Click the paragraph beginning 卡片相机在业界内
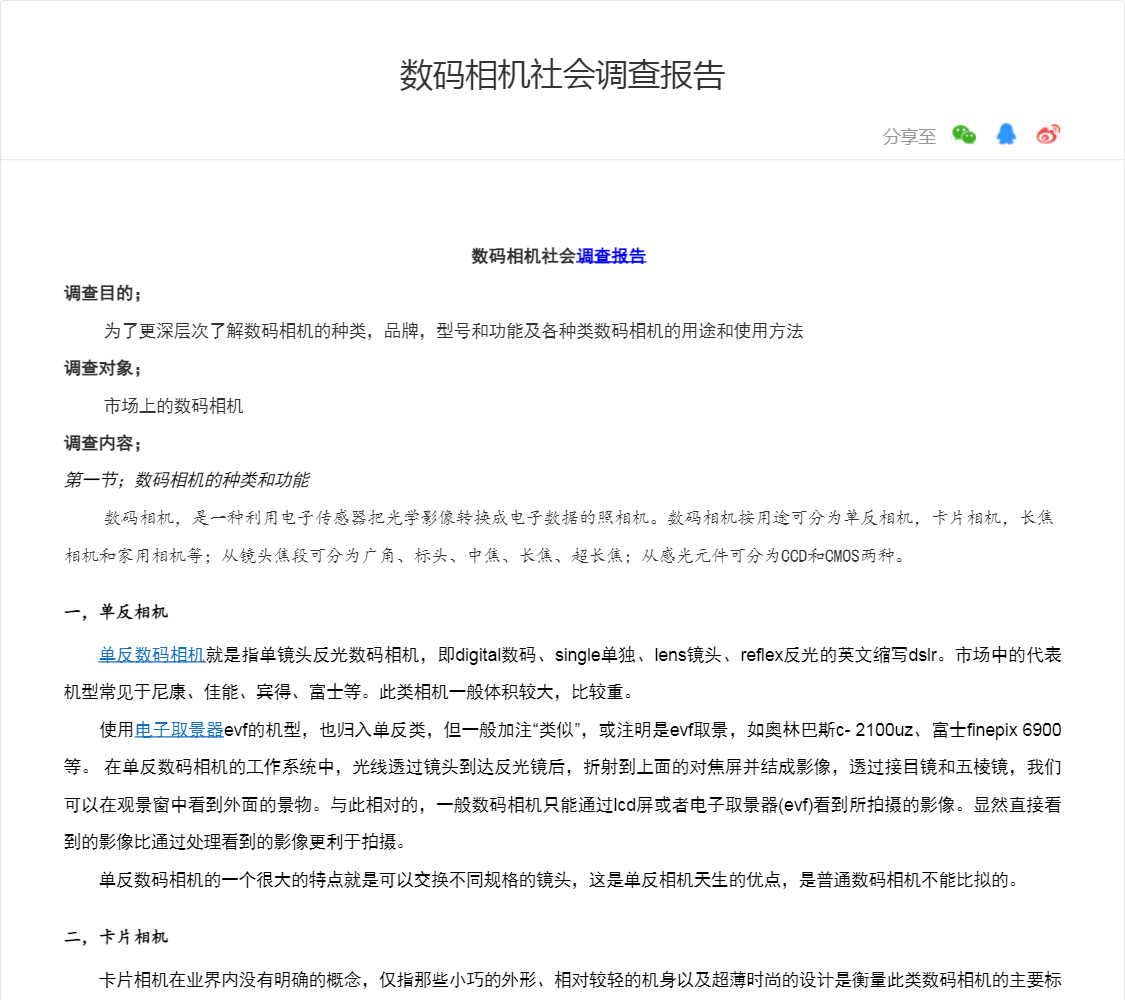The height and width of the screenshot is (1000, 1125). (x=580, y=980)
